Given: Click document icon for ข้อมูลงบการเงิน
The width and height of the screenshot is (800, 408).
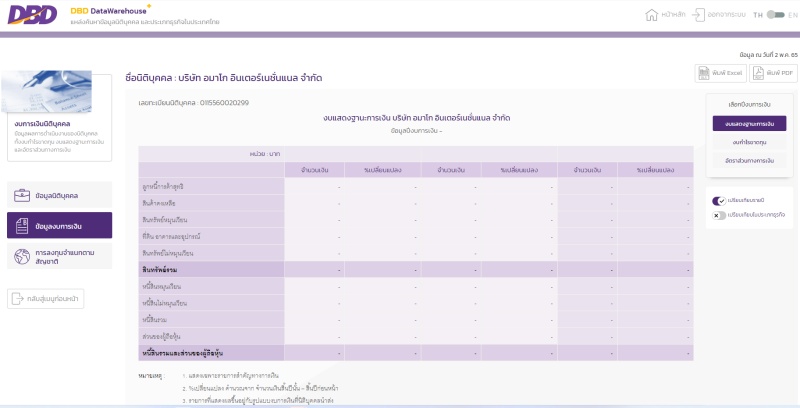Looking at the screenshot, I should click(22, 226).
